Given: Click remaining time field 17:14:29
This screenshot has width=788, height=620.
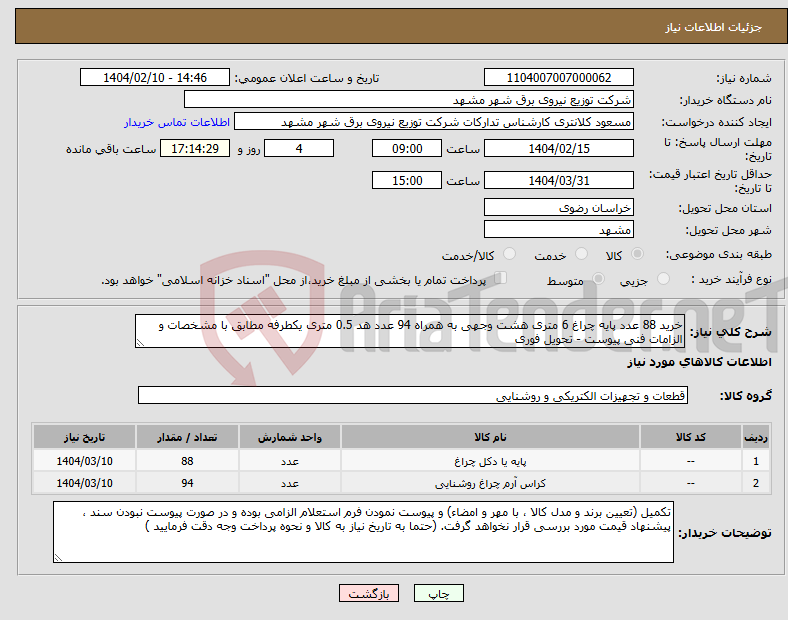Looking at the screenshot, I should click(x=195, y=148).
